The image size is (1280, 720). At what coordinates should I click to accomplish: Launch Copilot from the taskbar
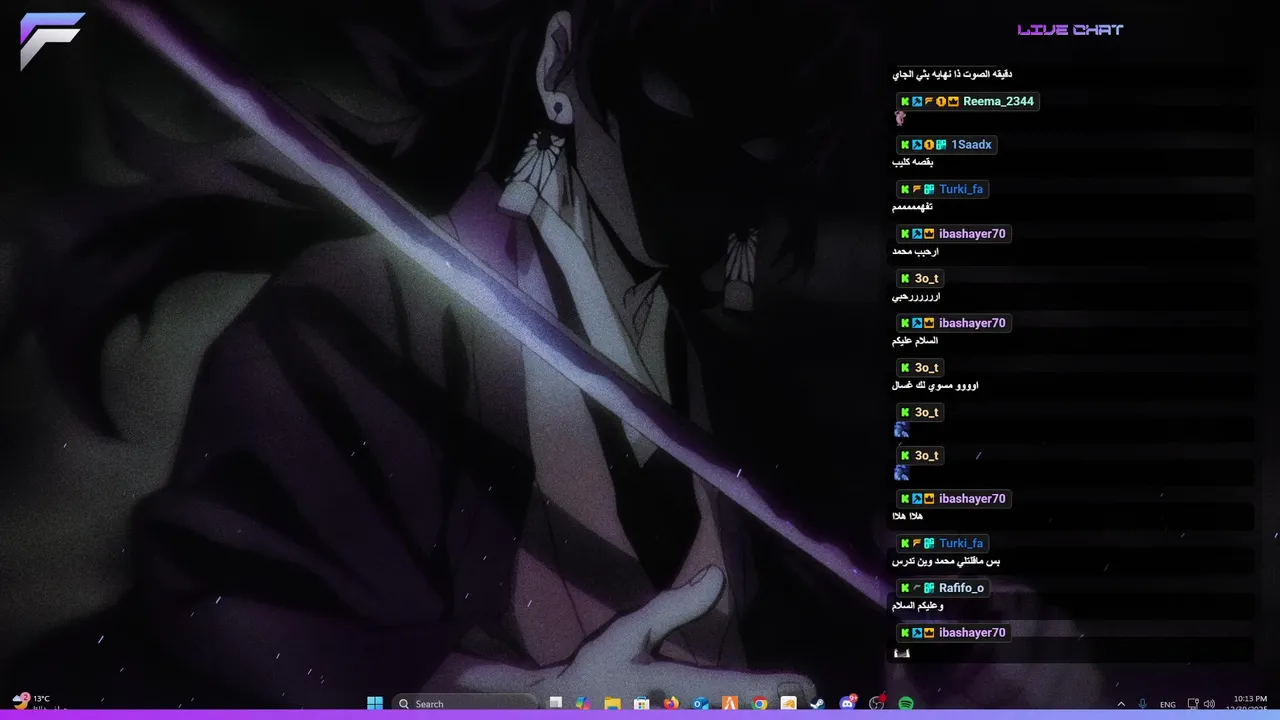click(x=583, y=703)
